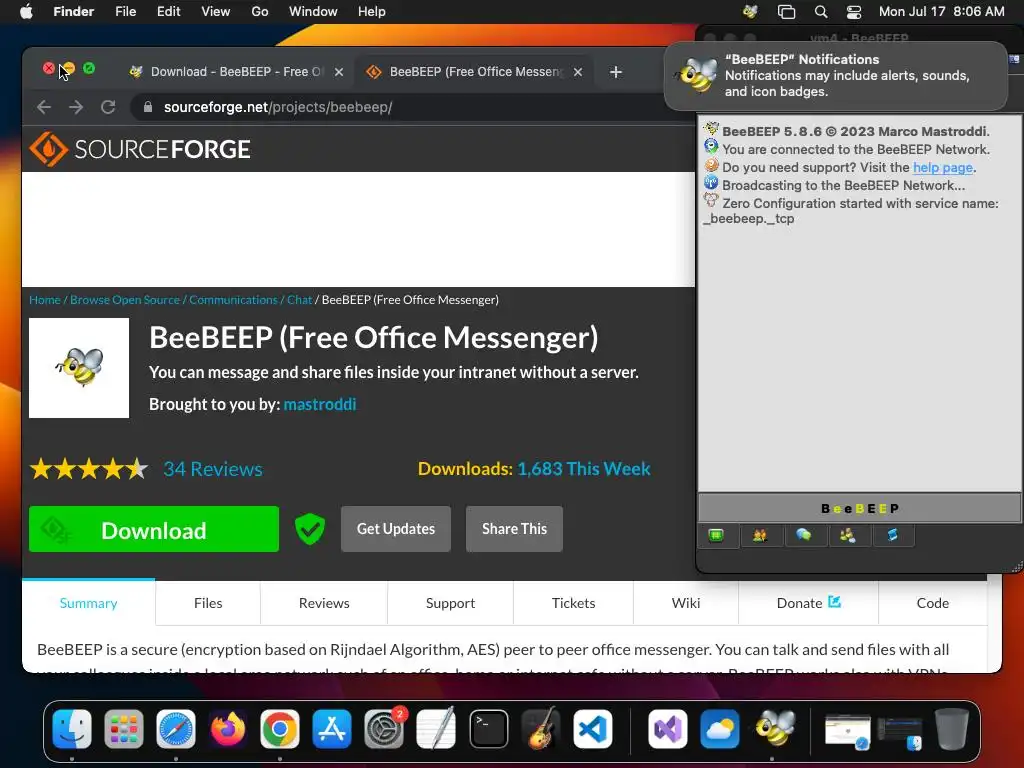Open Spotlight search in menu bar
This screenshot has width=1024, height=768.
(x=821, y=11)
